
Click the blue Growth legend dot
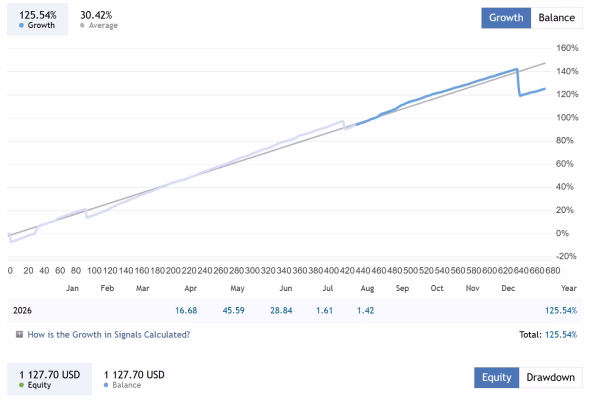(21, 25)
